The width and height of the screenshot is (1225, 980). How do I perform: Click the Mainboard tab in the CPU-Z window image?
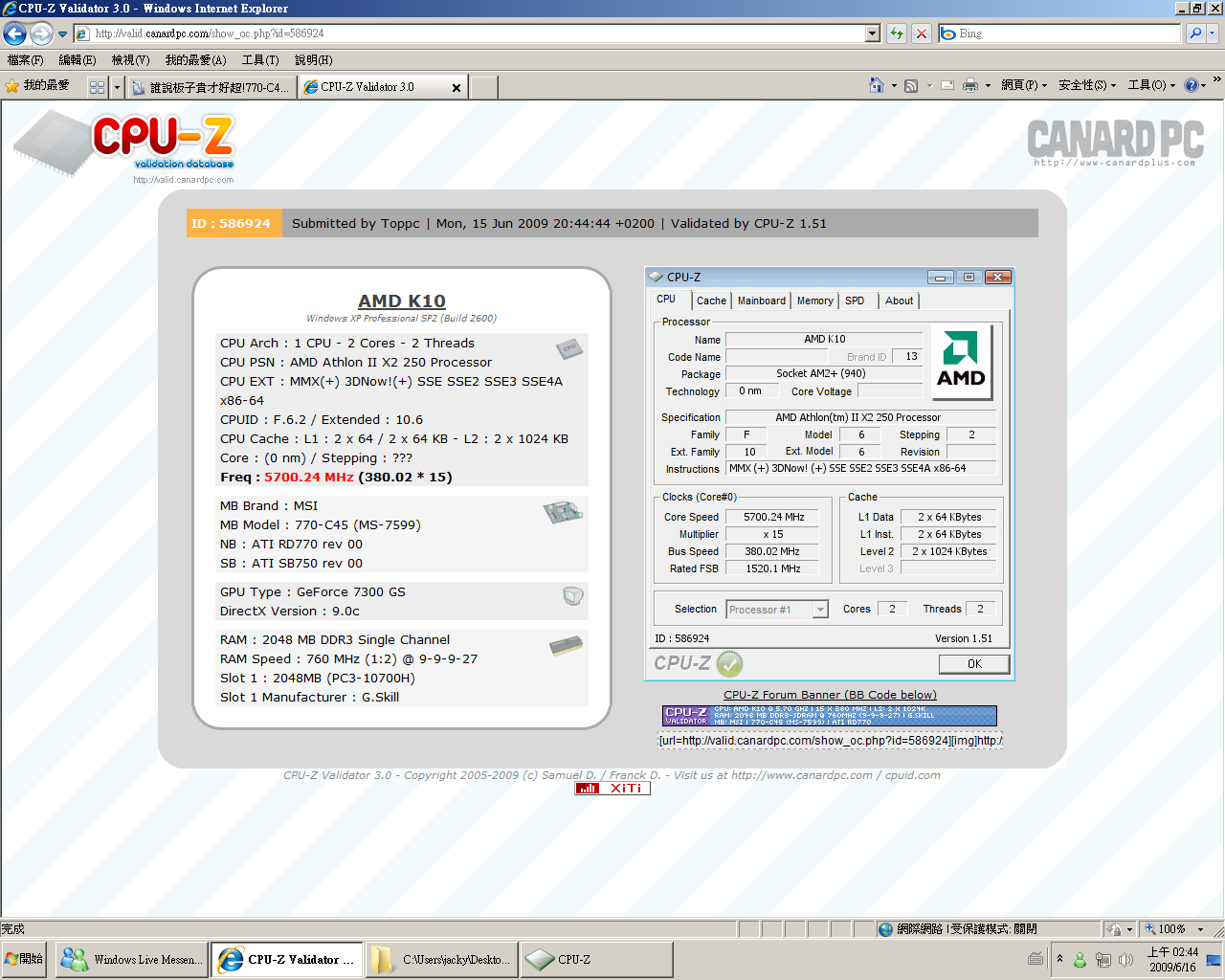pyautogui.click(x=762, y=301)
